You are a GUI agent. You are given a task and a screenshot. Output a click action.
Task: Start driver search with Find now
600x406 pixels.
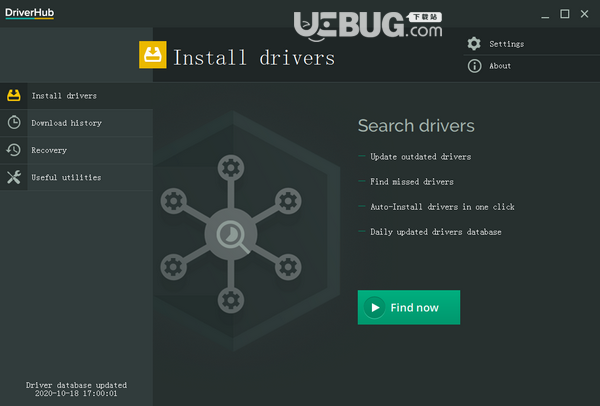coord(409,307)
